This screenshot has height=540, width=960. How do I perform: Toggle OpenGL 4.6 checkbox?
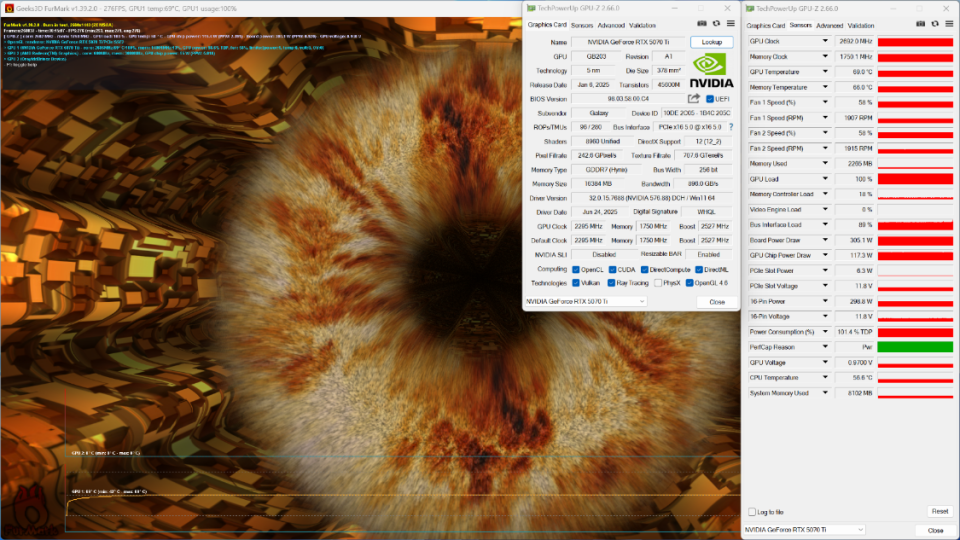[689, 283]
